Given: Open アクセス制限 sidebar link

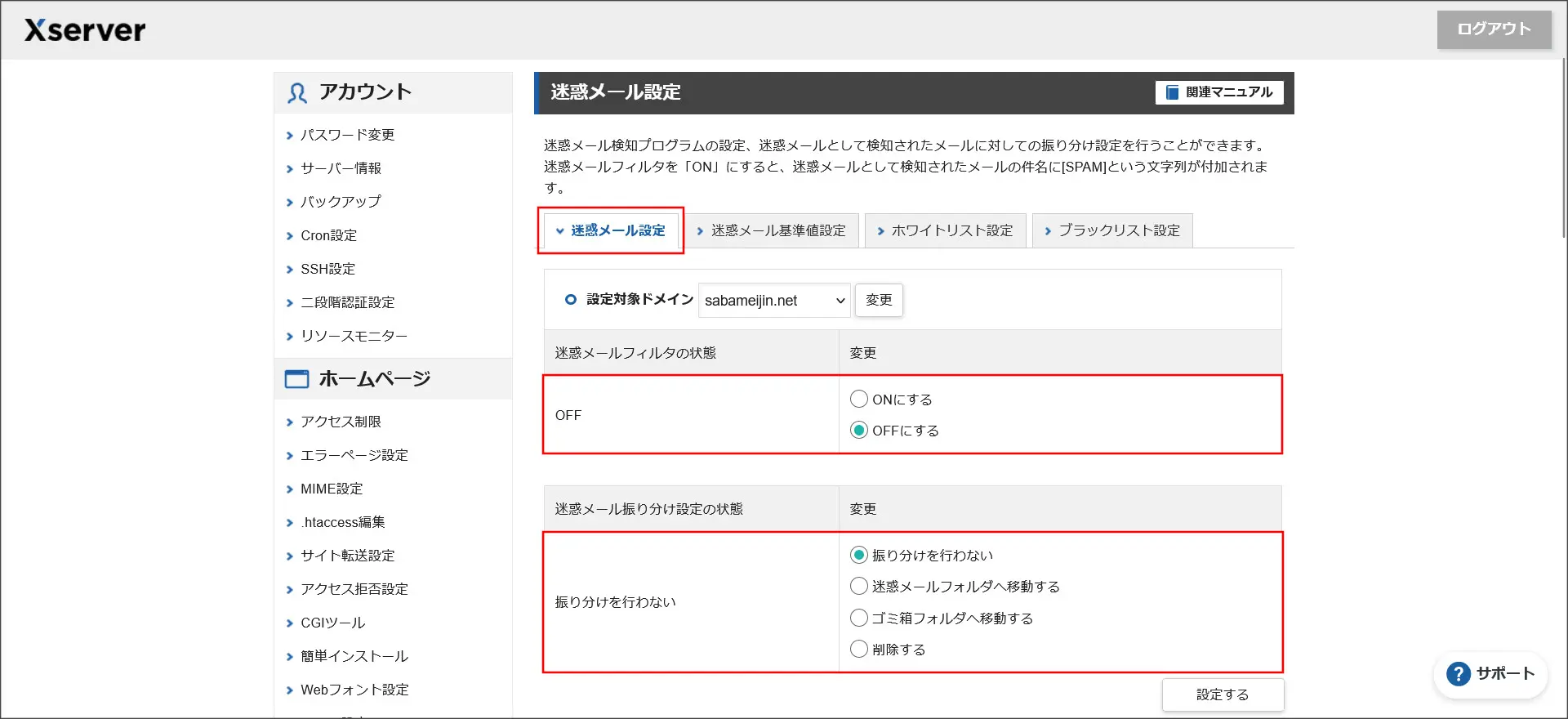Looking at the screenshot, I should [x=341, y=422].
